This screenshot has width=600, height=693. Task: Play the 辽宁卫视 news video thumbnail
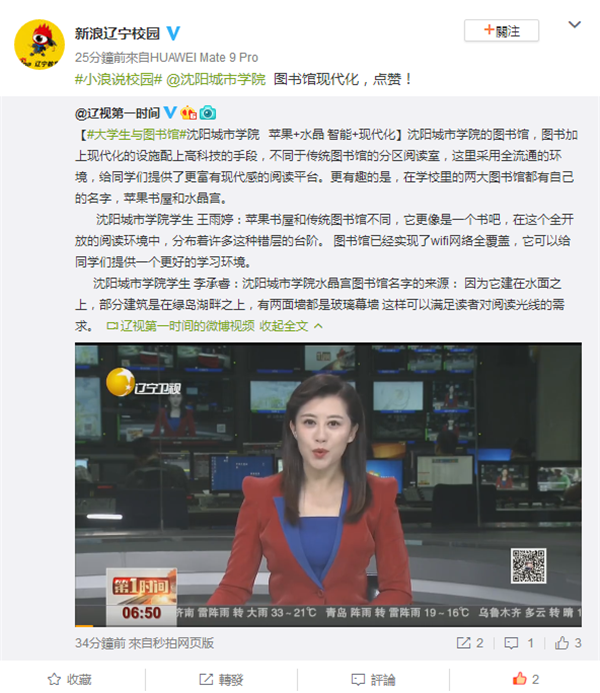[328, 484]
